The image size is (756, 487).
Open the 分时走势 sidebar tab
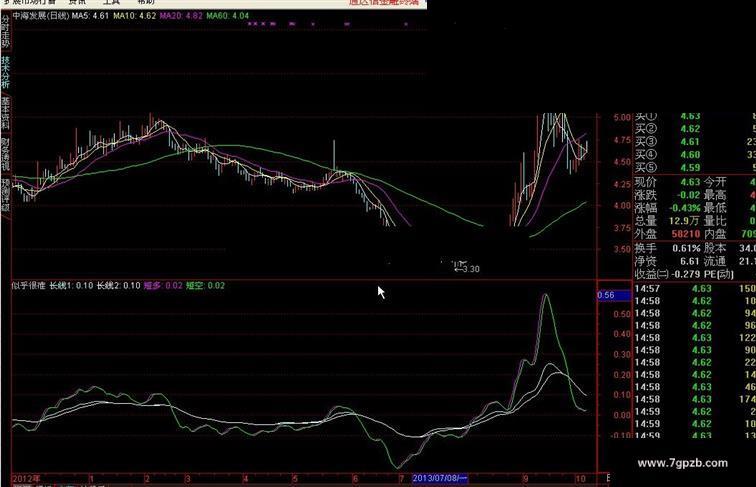pos(5,32)
